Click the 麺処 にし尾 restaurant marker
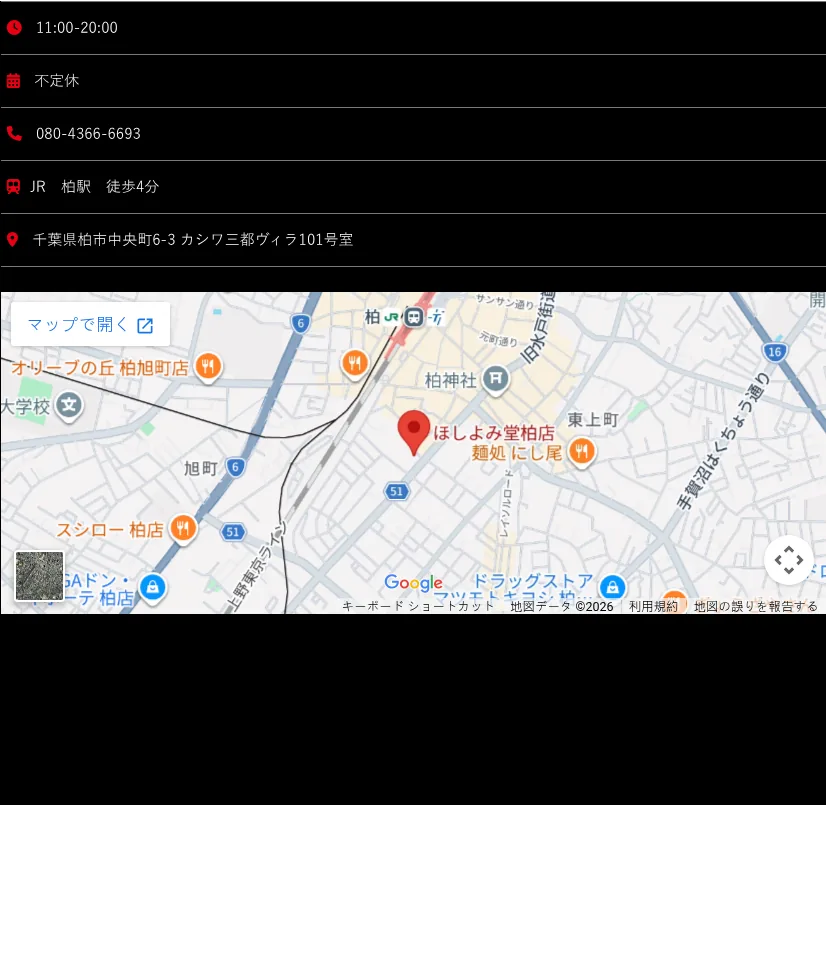826x973 pixels. (x=581, y=452)
